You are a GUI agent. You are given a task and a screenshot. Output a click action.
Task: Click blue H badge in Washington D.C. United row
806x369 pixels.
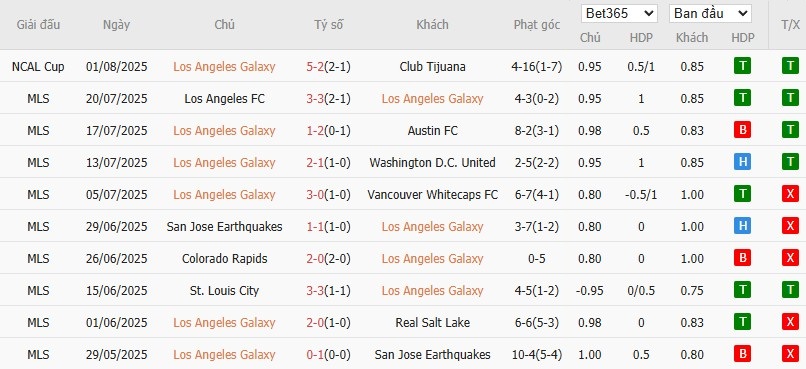click(x=742, y=162)
